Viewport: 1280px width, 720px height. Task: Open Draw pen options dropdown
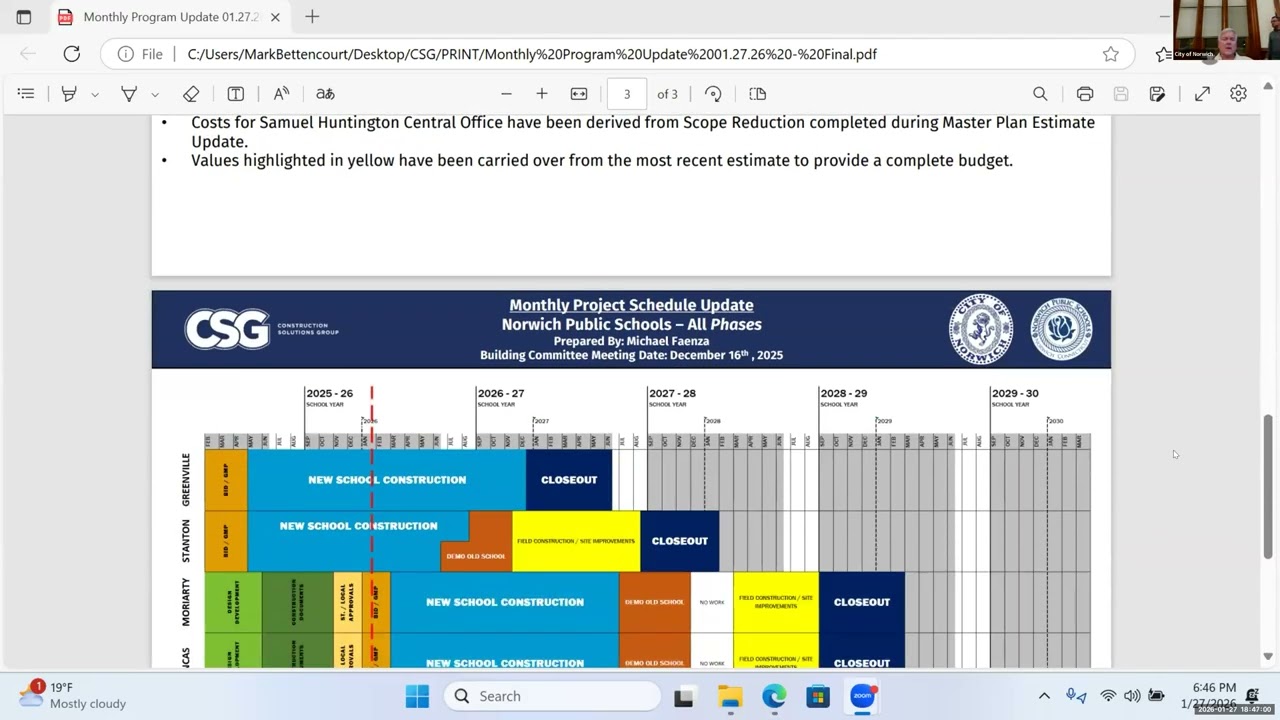[155, 94]
